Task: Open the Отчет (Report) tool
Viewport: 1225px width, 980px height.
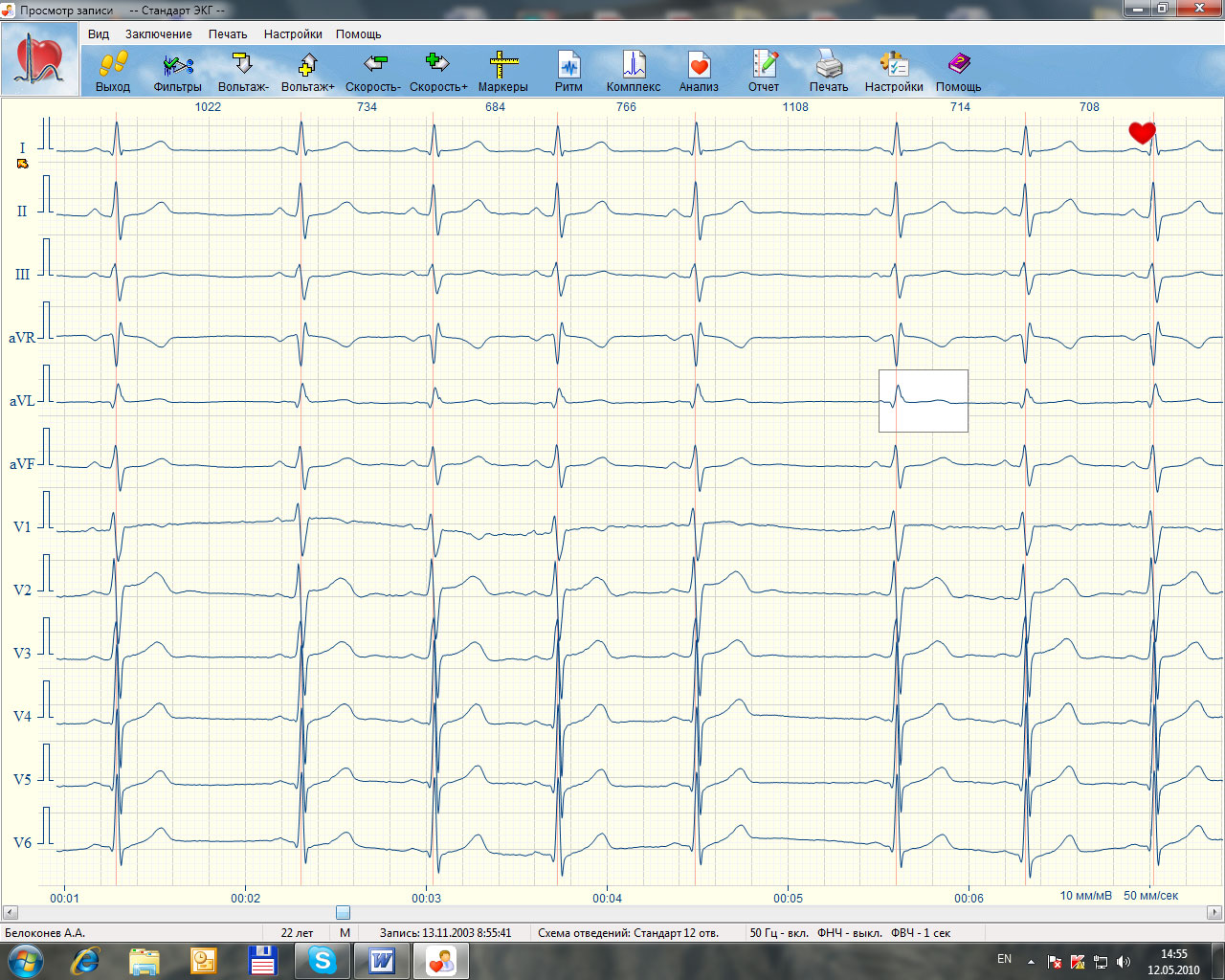Action: point(764,66)
